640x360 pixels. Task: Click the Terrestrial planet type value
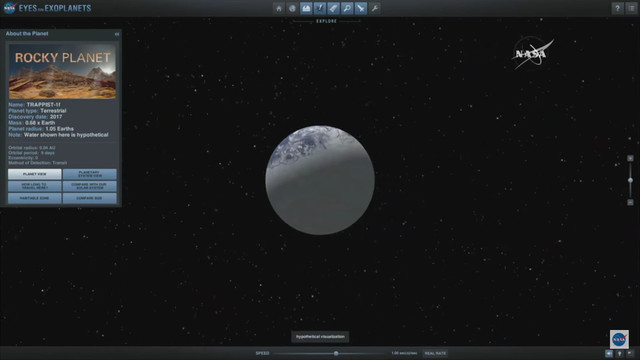coord(53,111)
